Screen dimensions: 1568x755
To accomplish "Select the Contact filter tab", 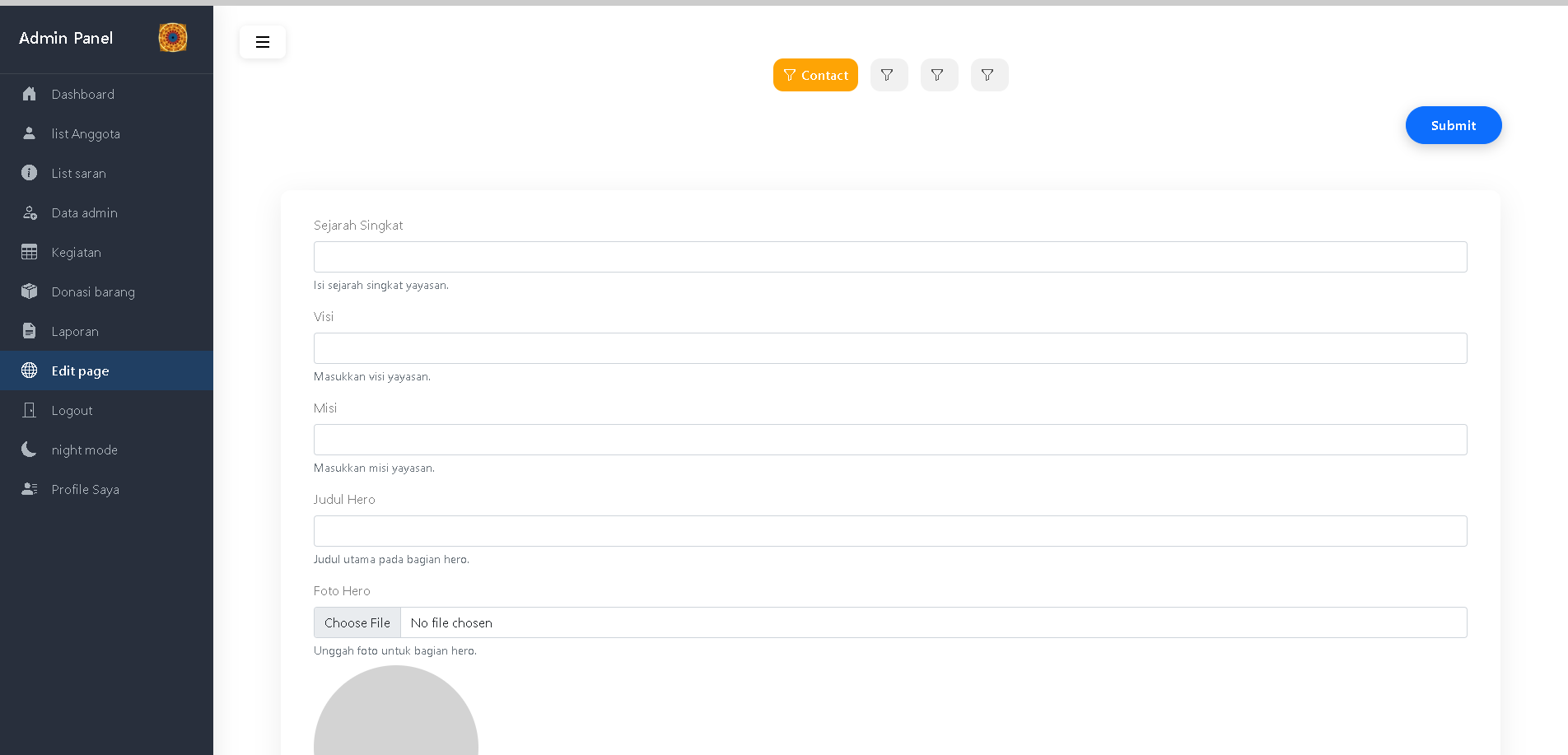I will pyautogui.click(x=815, y=75).
